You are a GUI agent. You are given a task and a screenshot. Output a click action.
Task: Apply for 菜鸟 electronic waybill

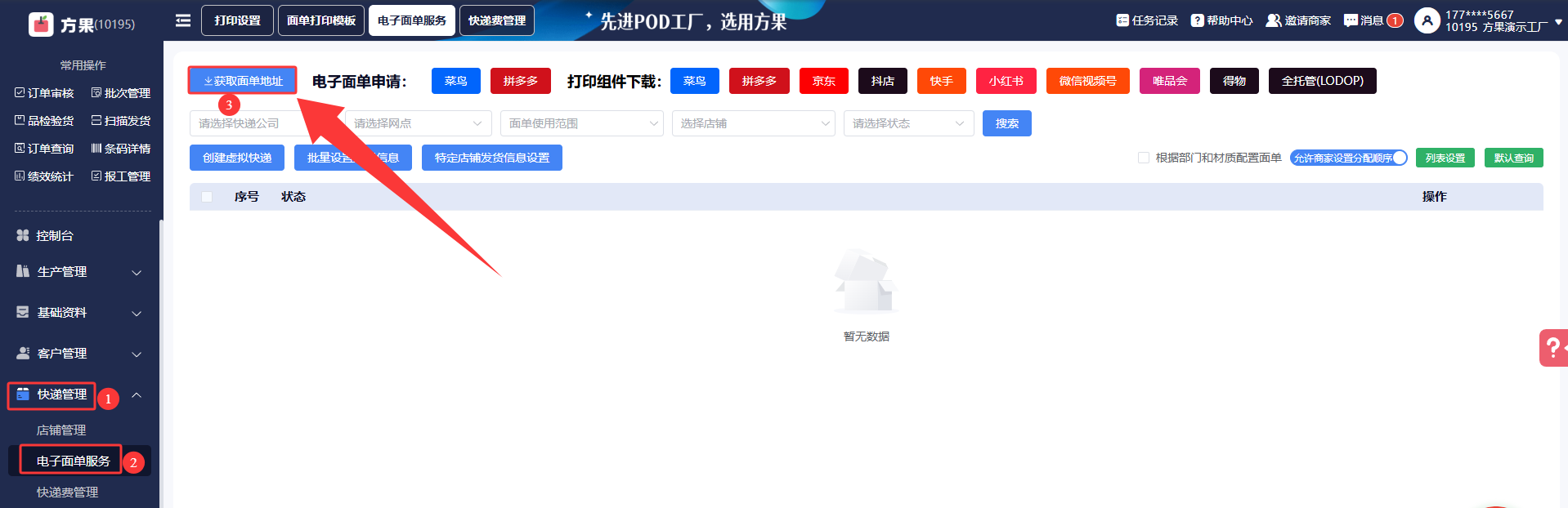pyautogui.click(x=456, y=81)
